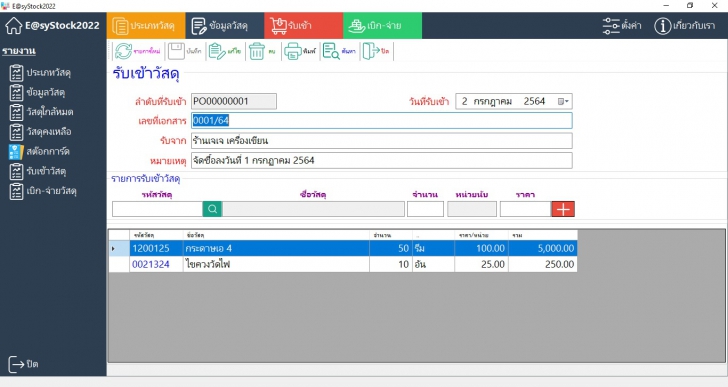Open sidebar report รับเข้าวัสดุ icon

click(16, 171)
